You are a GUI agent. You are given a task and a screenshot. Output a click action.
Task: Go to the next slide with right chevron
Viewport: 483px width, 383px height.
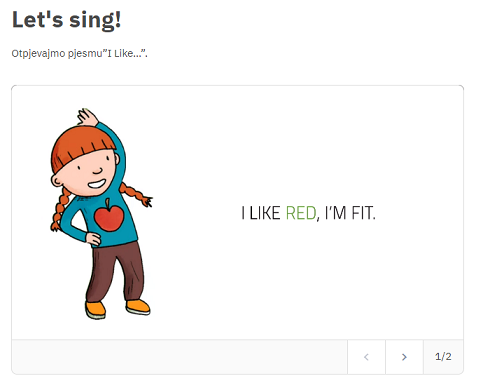click(x=404, y=357)
